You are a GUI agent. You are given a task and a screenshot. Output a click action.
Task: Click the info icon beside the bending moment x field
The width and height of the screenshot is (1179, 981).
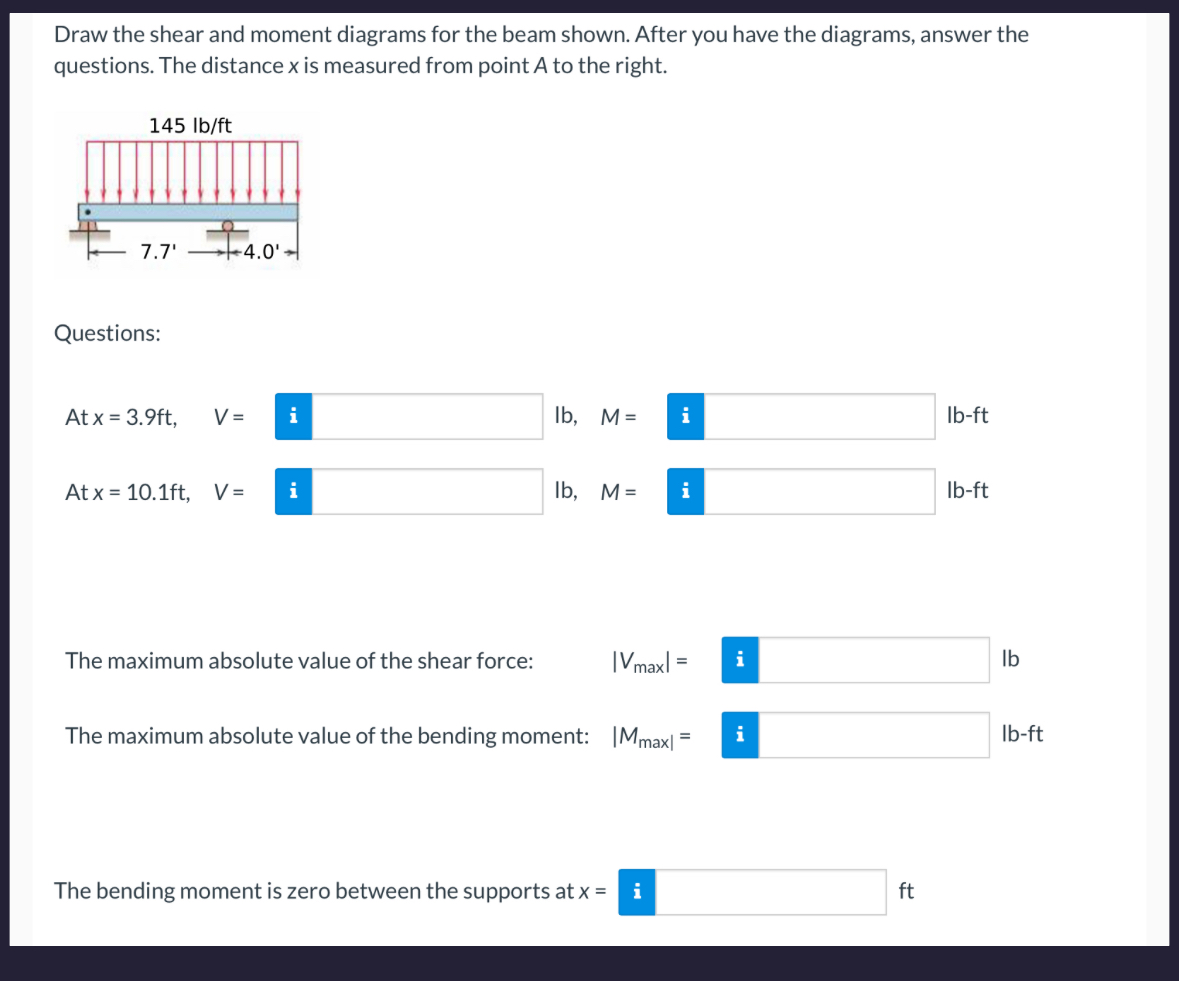pos(636,892)
